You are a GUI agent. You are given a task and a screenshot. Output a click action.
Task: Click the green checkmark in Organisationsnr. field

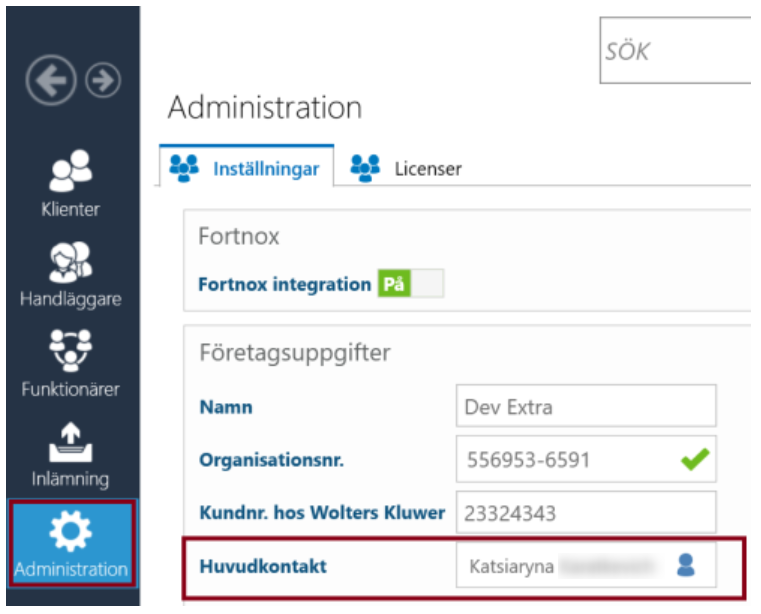point(695,459)
